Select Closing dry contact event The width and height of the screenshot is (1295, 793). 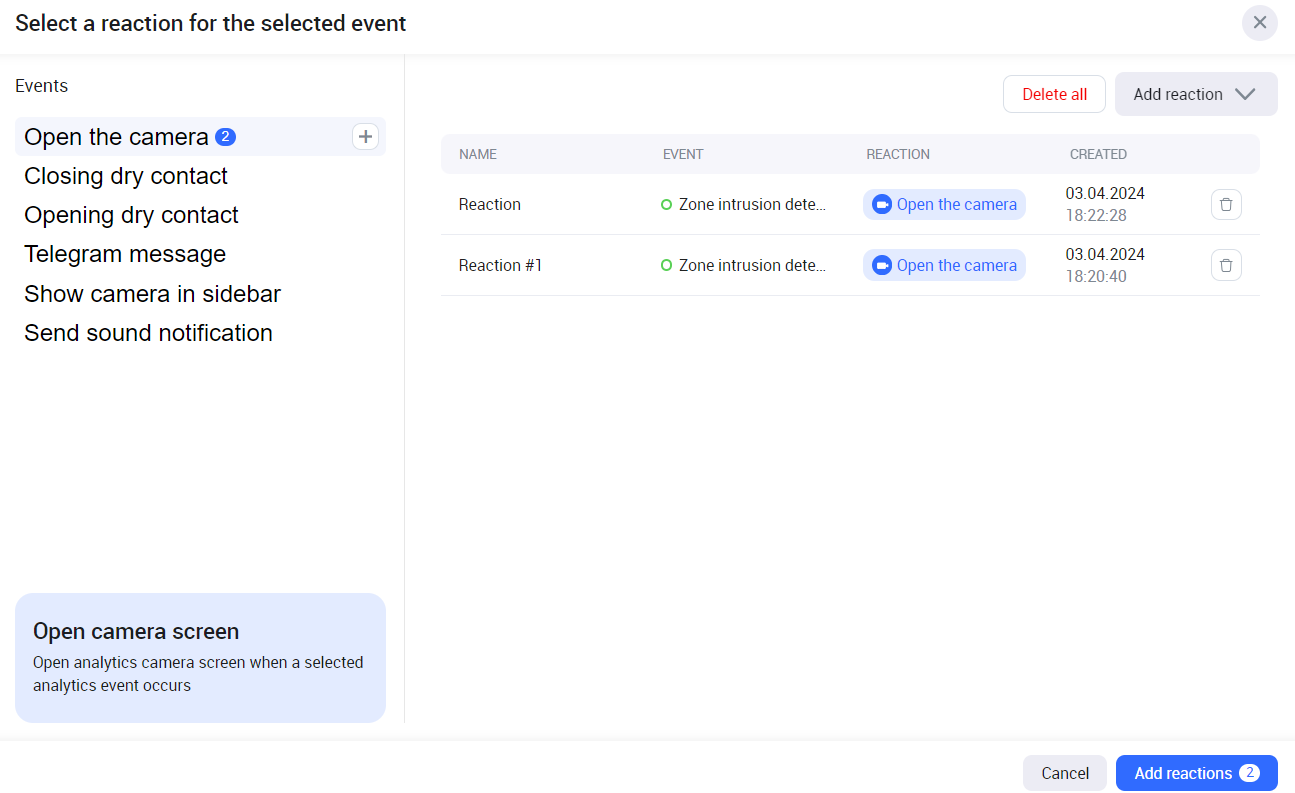[x=126, y=176]
